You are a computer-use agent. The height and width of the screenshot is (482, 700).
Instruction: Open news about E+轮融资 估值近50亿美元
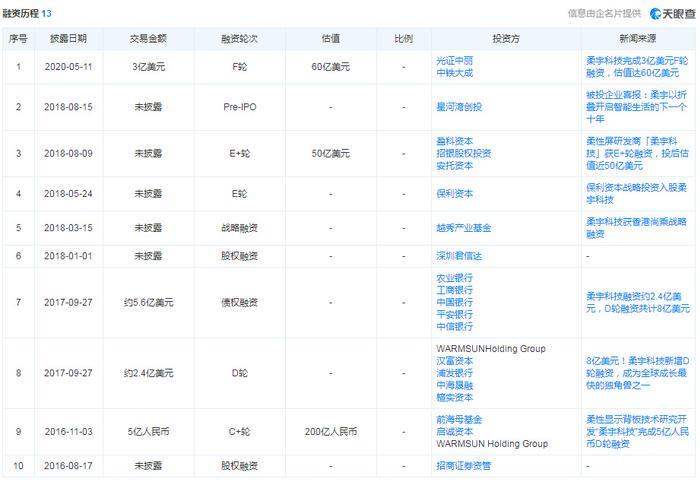coord(637,154)
